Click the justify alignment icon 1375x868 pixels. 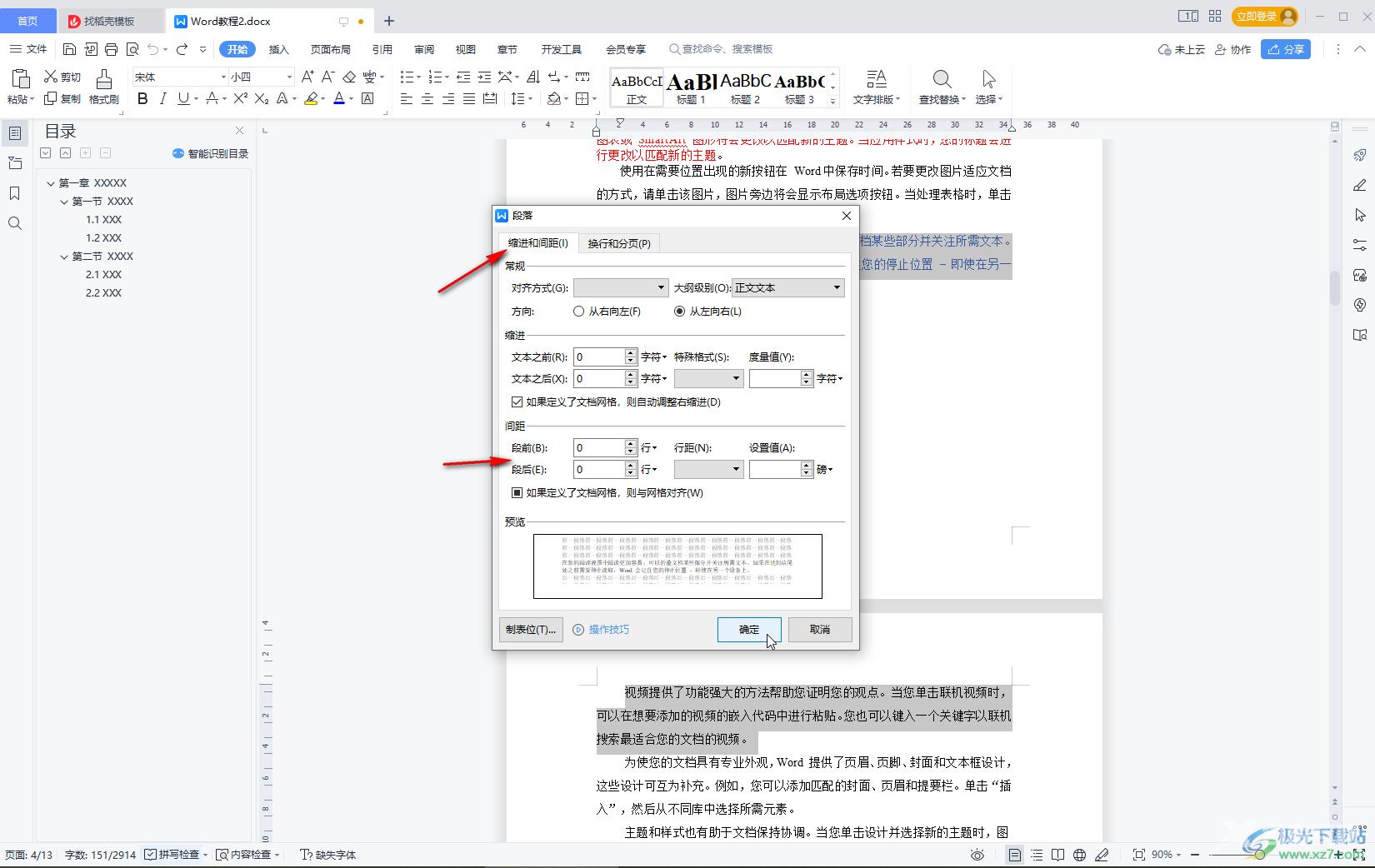(469, 99)
